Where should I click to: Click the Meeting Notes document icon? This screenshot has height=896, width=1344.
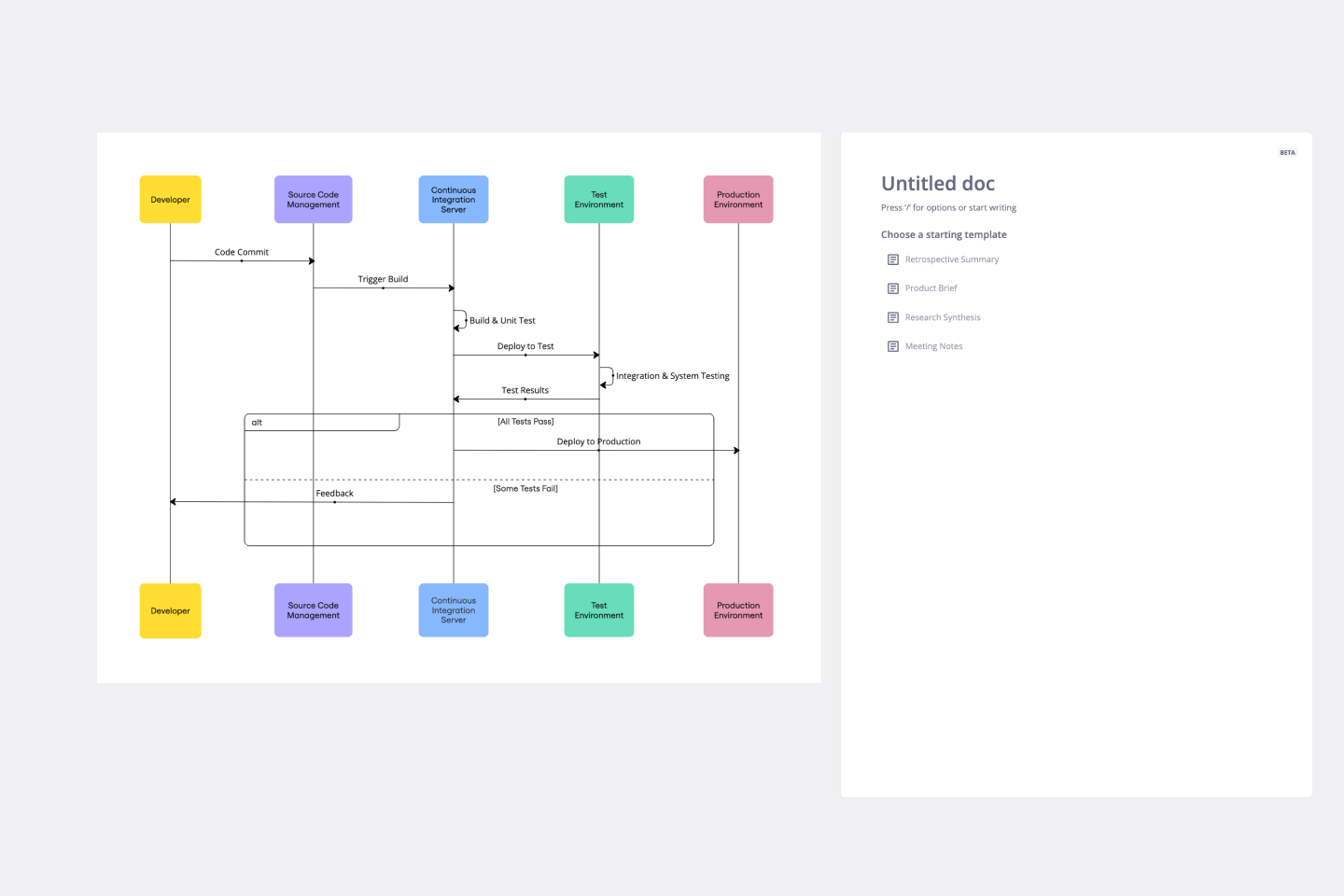point(892,345)
